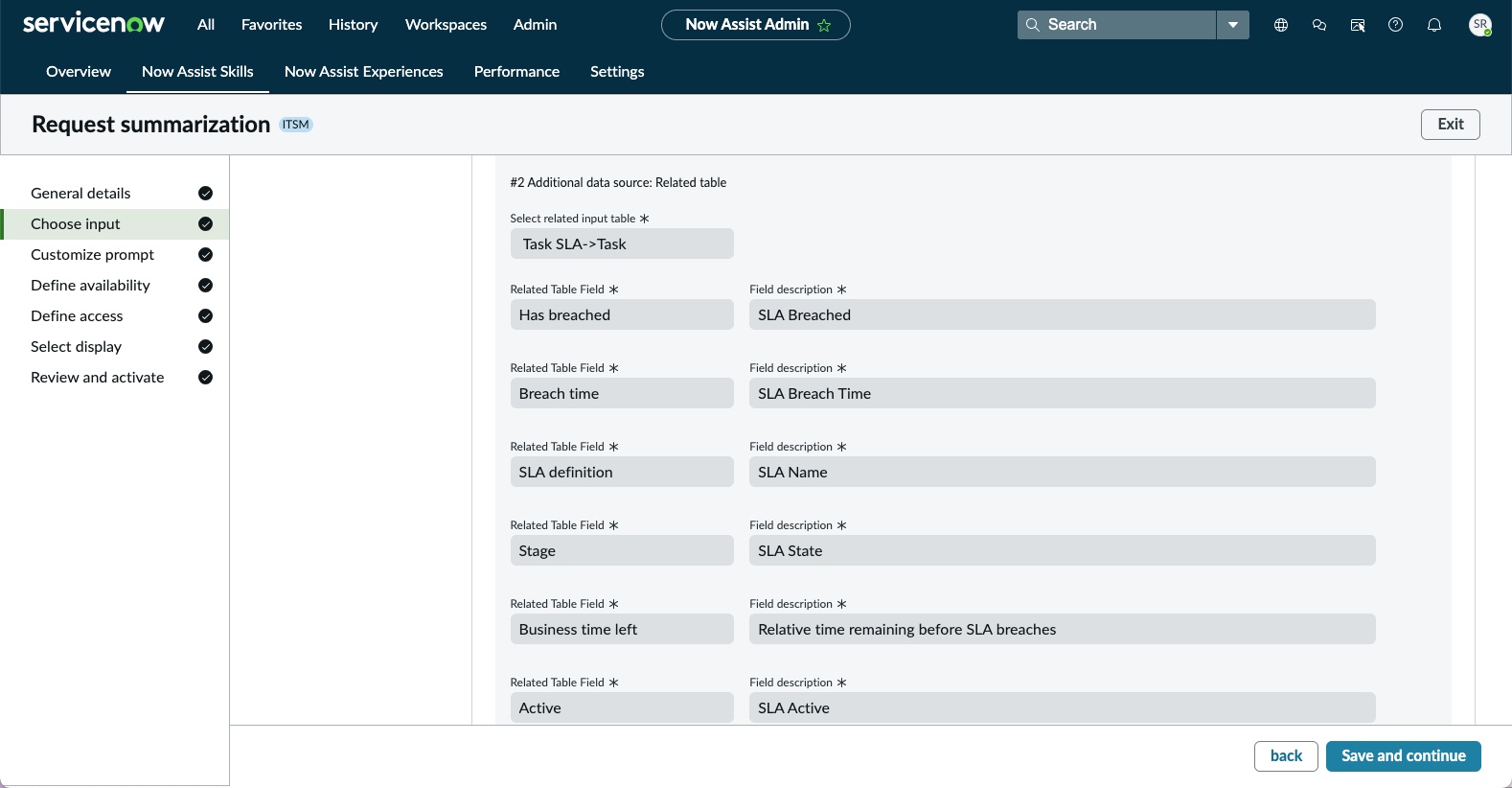Click the ServiceNow logo
Viewport: 1512px width, 788px height.
pos(94,23)
